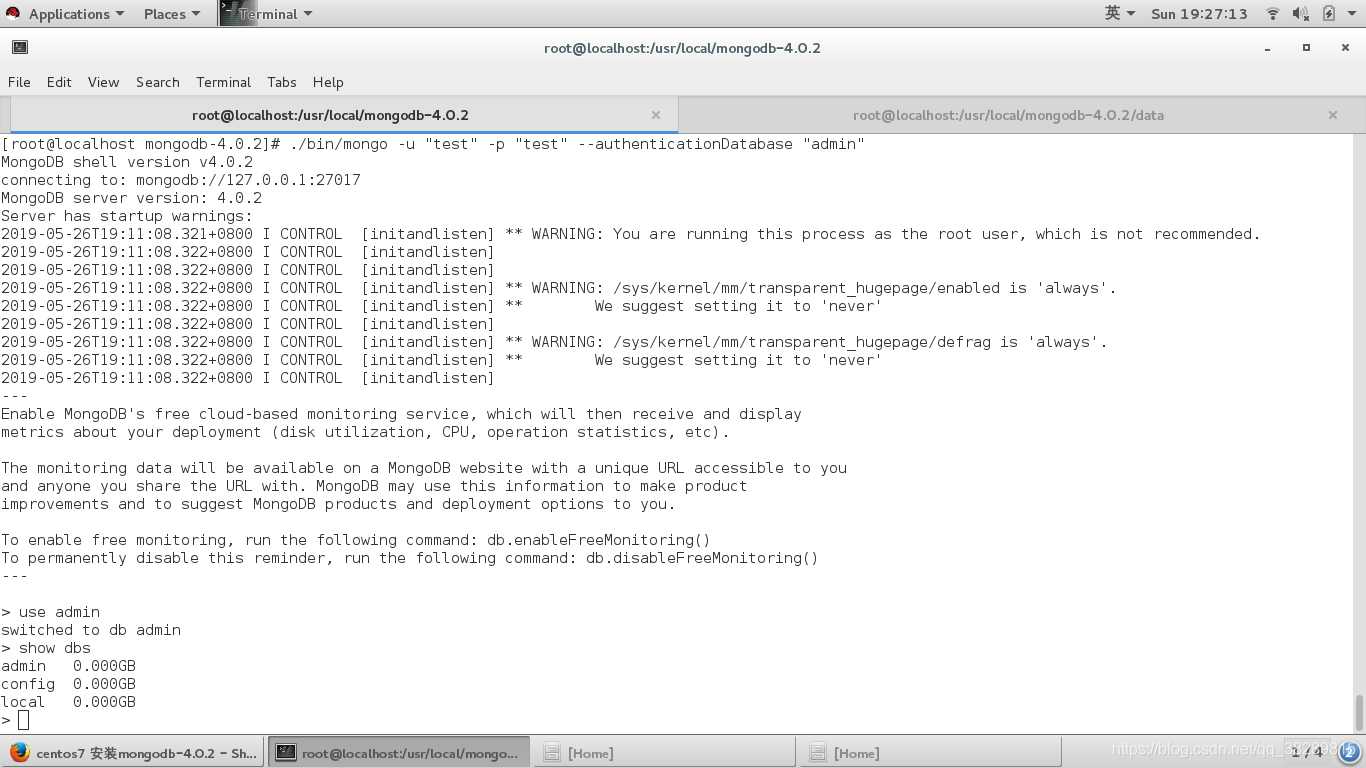1366x768 pixels.
Task: Open the Tabs menu
Action: pos(281,82)
